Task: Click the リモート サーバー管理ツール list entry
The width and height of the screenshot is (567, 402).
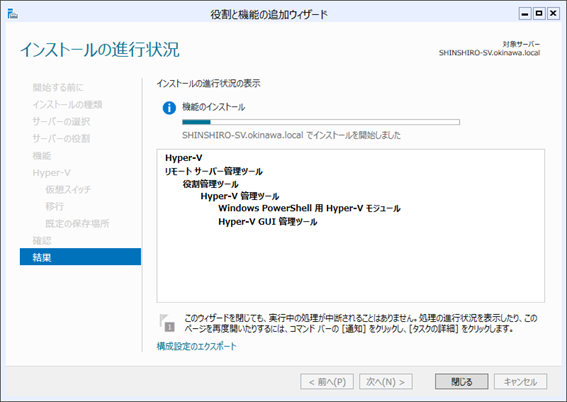Action: 214,171
